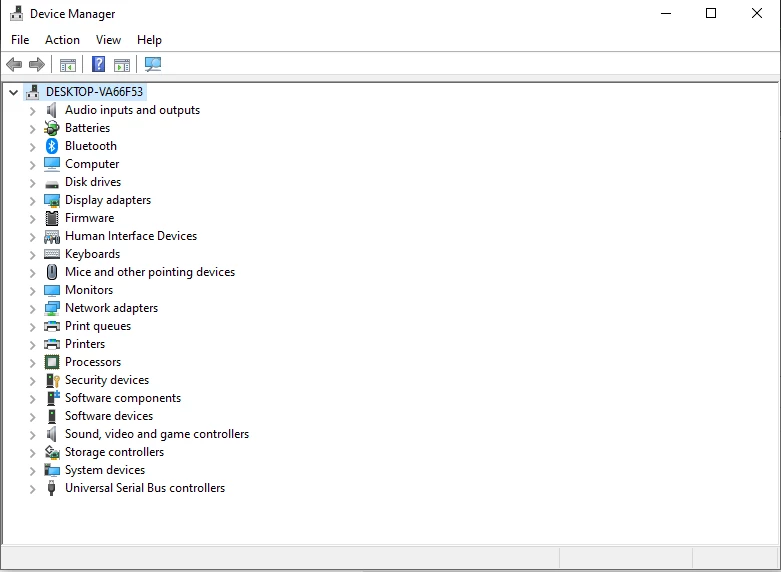The width and height of the screenshot is (781, 572).
Task: Expand the Bluetooth chevron
Action: click(32, 146)
